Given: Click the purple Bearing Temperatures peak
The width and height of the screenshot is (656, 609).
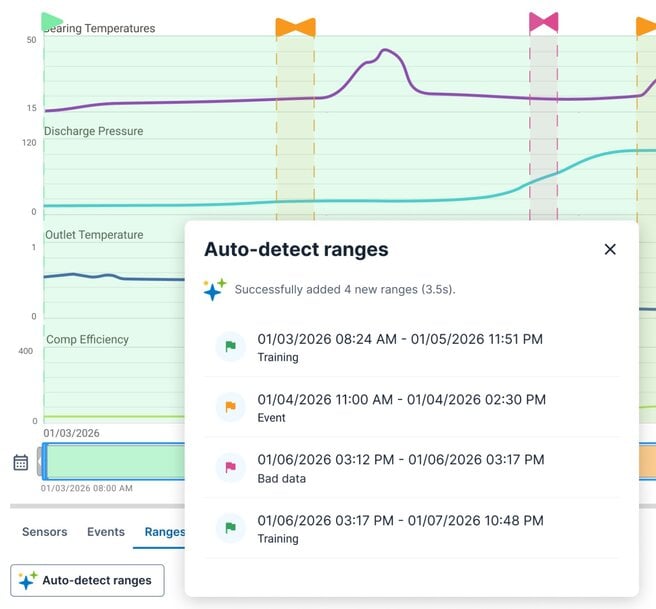Looking at the screenshot, I should tap(386, 50).
